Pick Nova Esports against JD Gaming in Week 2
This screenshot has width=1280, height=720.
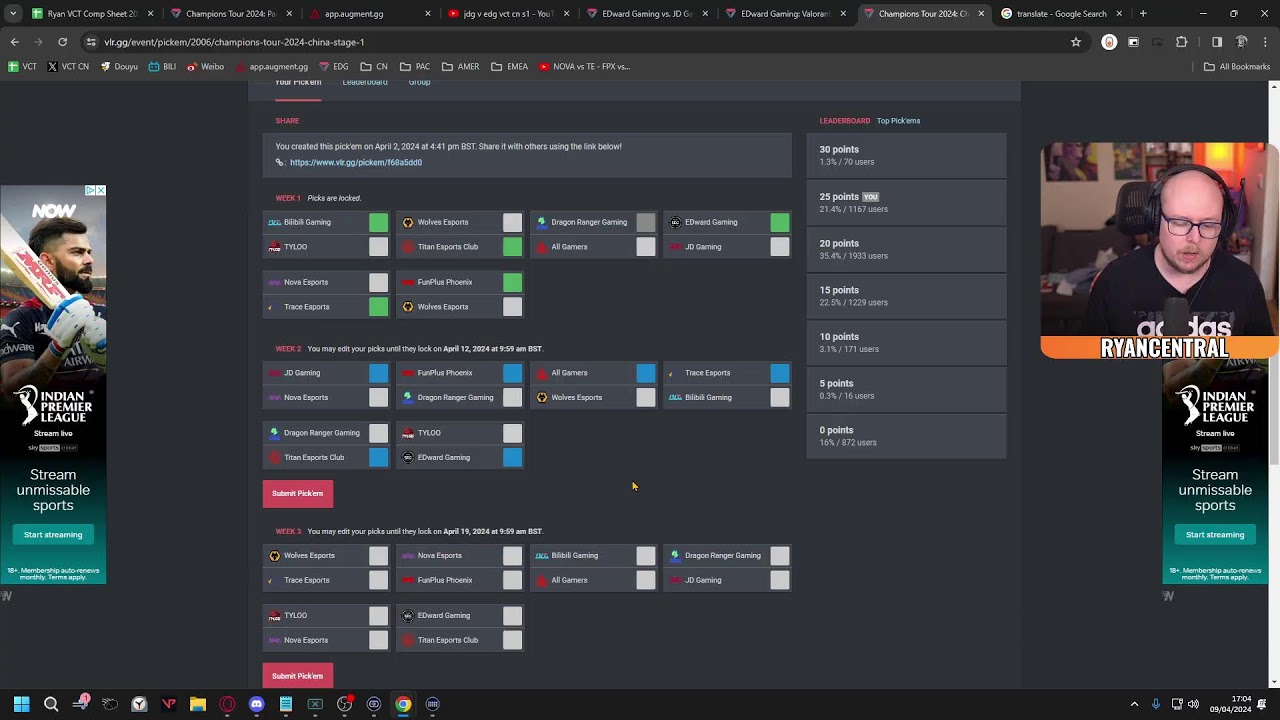click(x=378, y=398)
